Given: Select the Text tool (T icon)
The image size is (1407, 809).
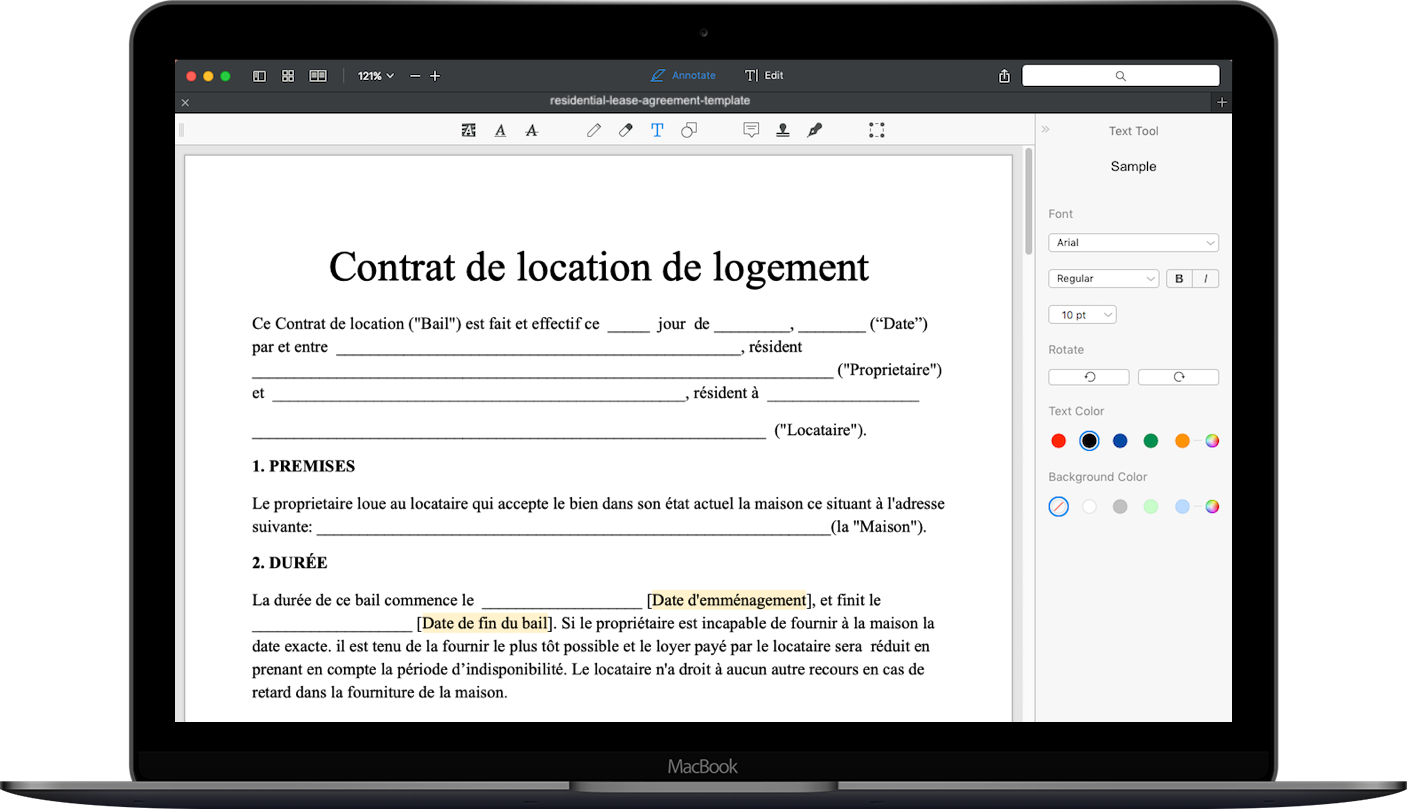Looking at the screenshot, I should pyautogui.click(x=657, y=130).
